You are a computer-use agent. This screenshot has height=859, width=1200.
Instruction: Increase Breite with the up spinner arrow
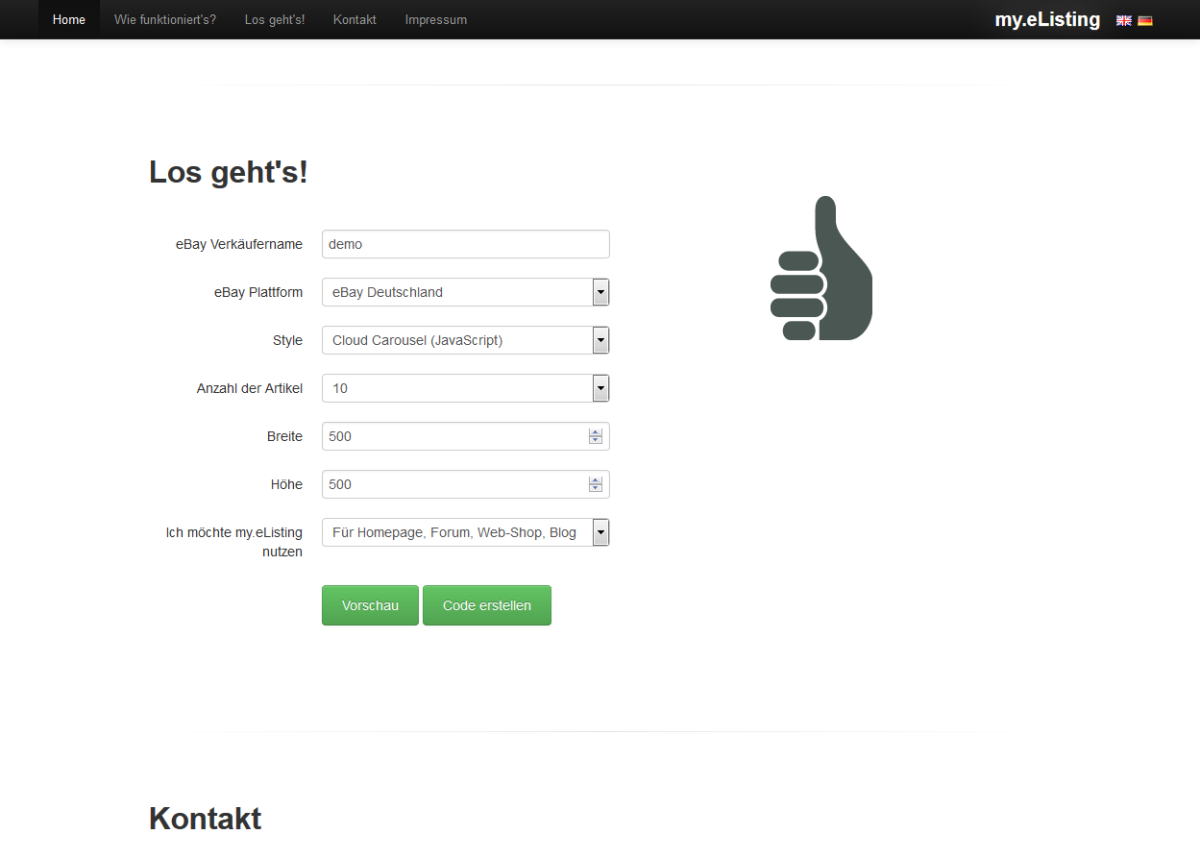click(x=596, y=432)
